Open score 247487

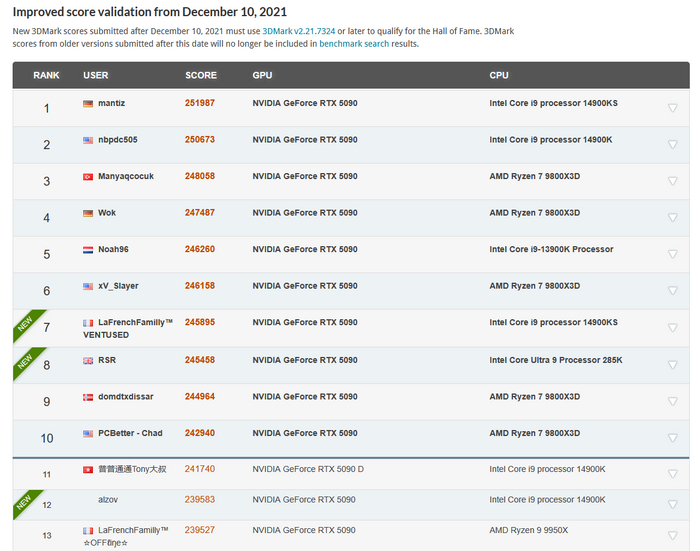point(200,213)
